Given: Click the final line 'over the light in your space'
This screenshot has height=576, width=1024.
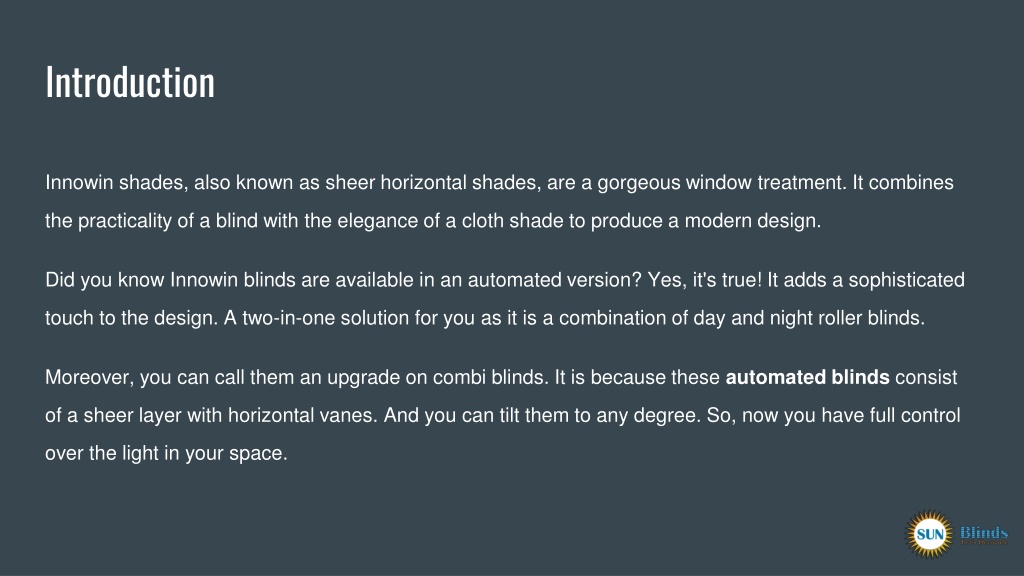Looking at the screenshot, I should [166, 453].
